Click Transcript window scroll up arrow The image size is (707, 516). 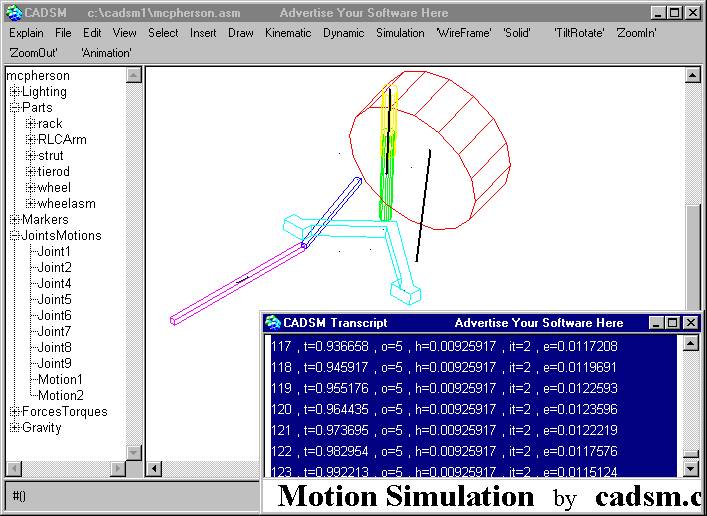point(691,344)
